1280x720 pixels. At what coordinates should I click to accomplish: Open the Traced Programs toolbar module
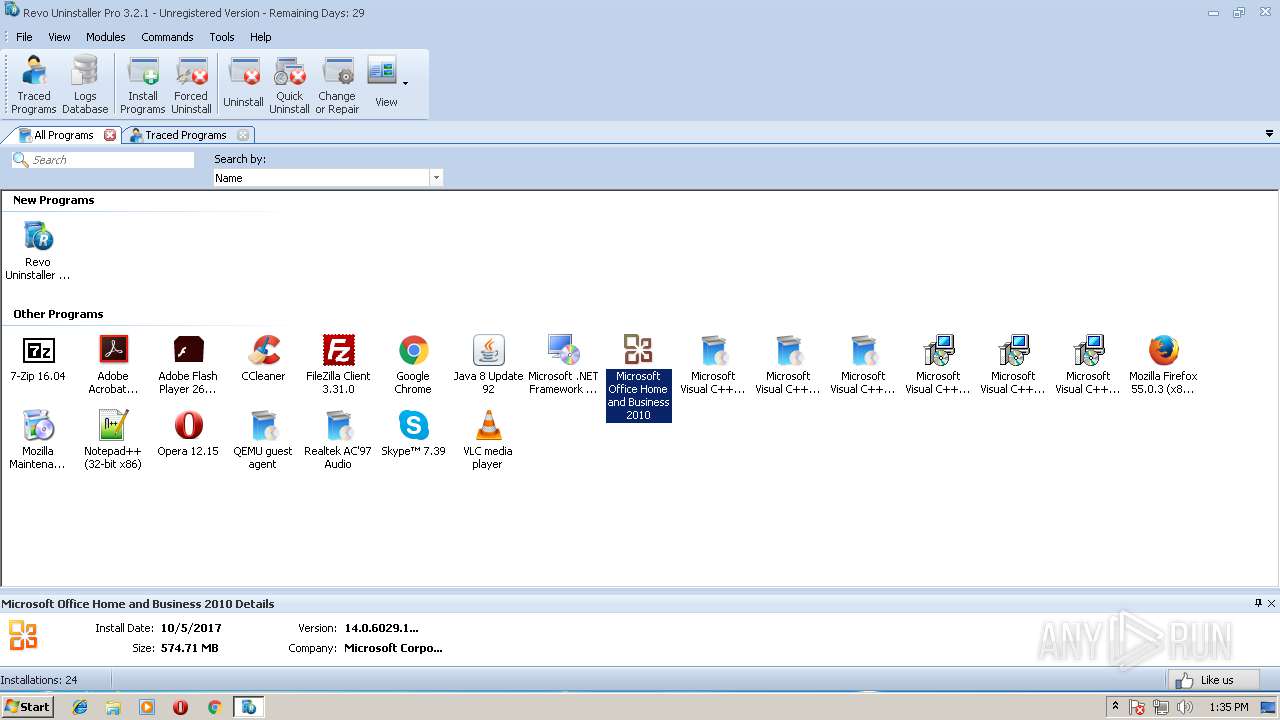34,85
